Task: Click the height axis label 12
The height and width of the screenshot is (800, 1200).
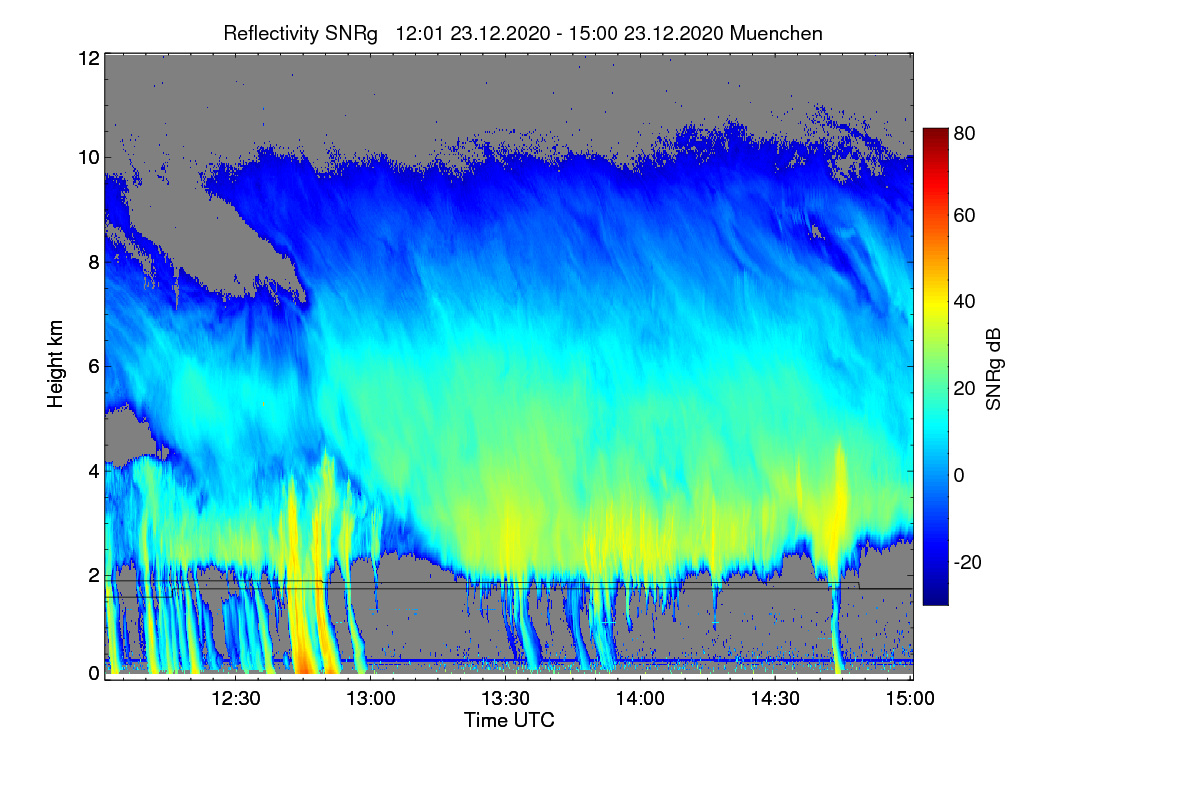Action: tap(88, 58)
